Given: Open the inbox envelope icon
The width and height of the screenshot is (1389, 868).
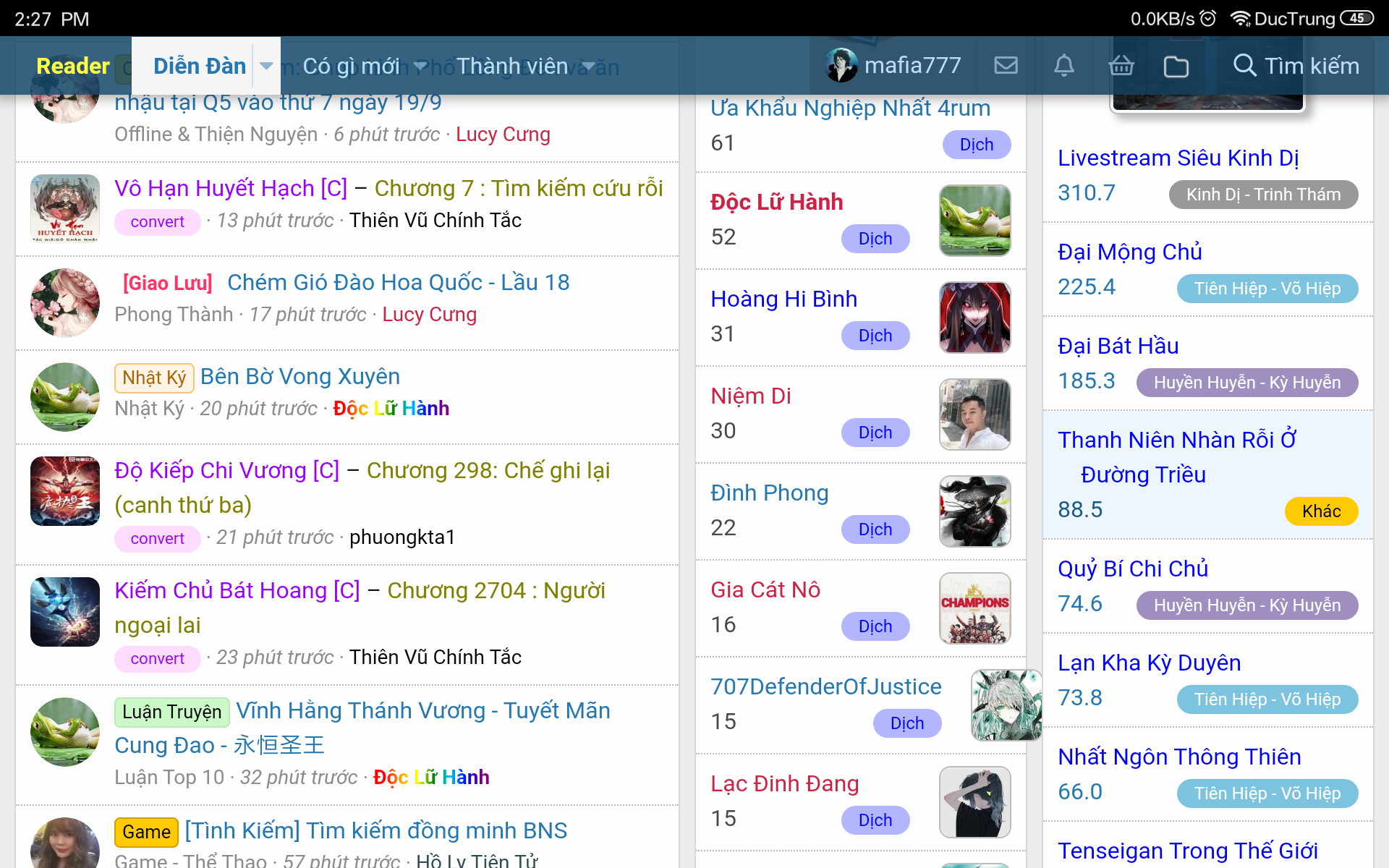Looking at the screenshot, I should pyautogui.click(x=1006, y=66).
